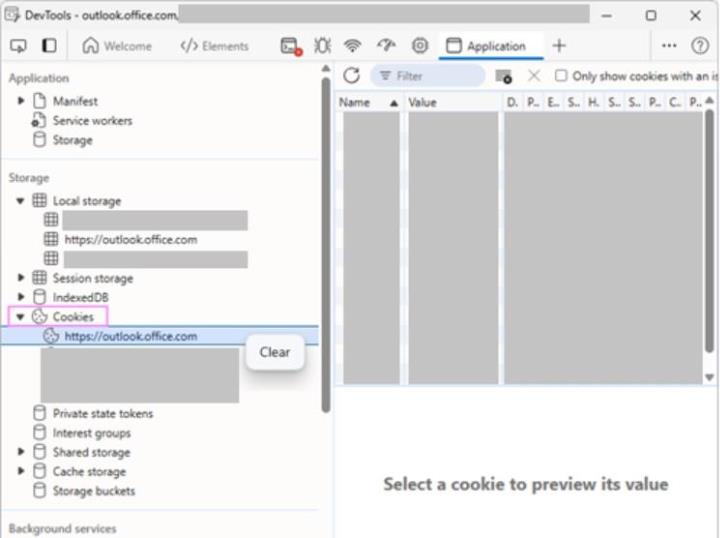Viewport: 720px width, 538px height.
Task: Select the Cache storage item
Action: point(89,471)
